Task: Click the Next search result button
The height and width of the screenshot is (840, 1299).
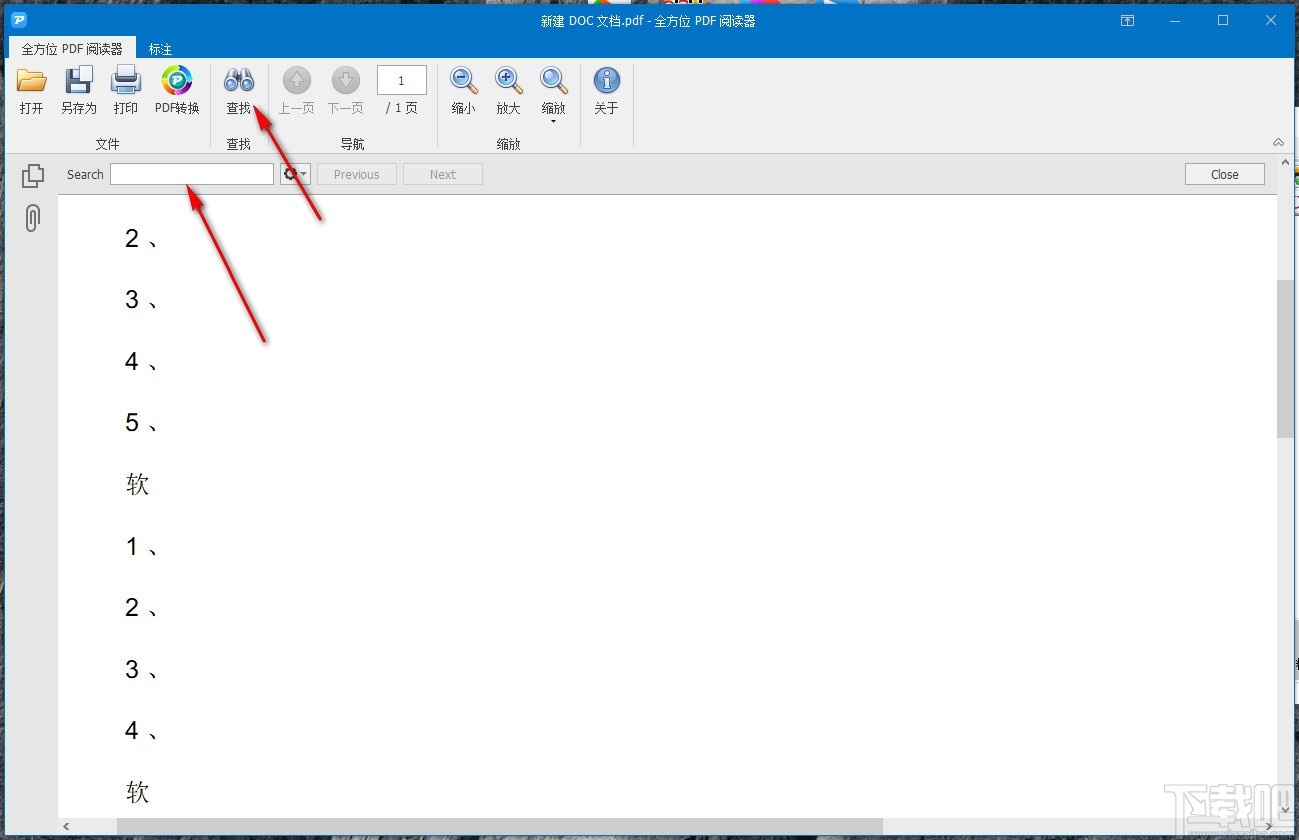Action: point(443,174)
